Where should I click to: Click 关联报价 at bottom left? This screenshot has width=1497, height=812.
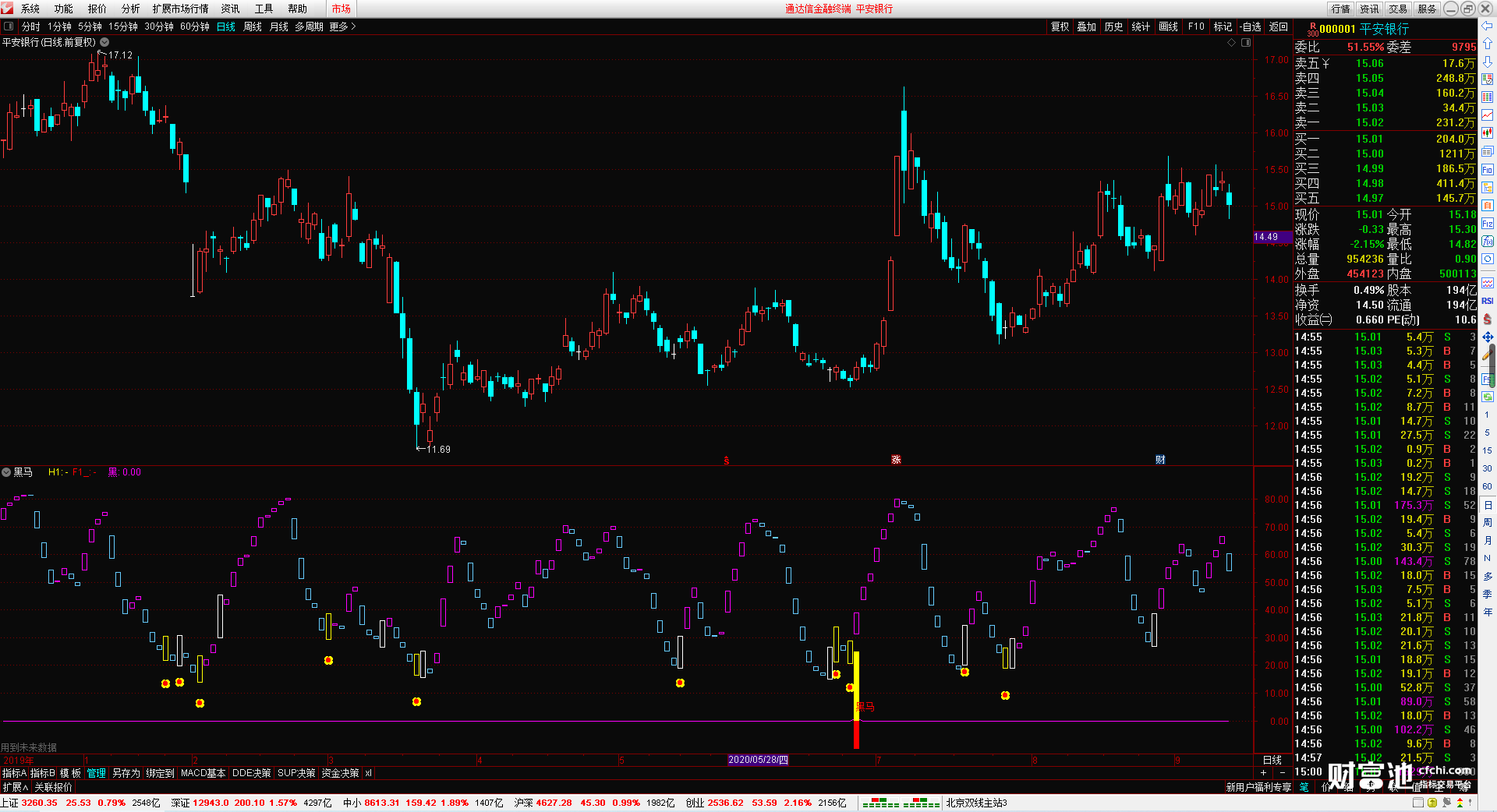pyautogui.click(x=53, y=787)
